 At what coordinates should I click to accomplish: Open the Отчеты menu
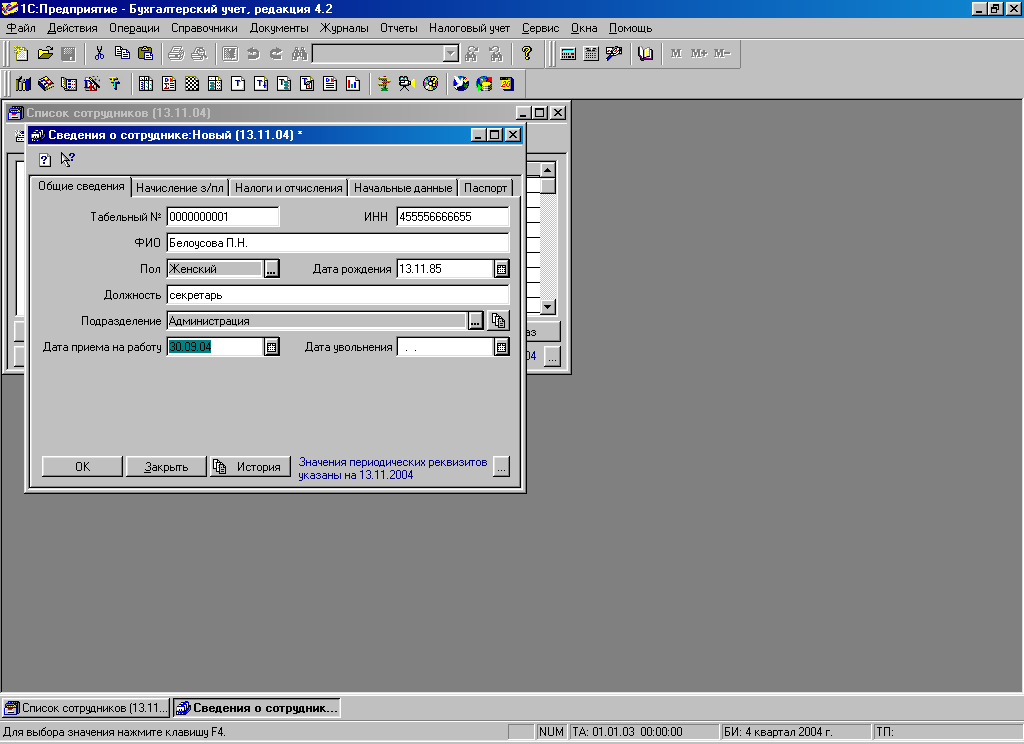pos(398,28)
